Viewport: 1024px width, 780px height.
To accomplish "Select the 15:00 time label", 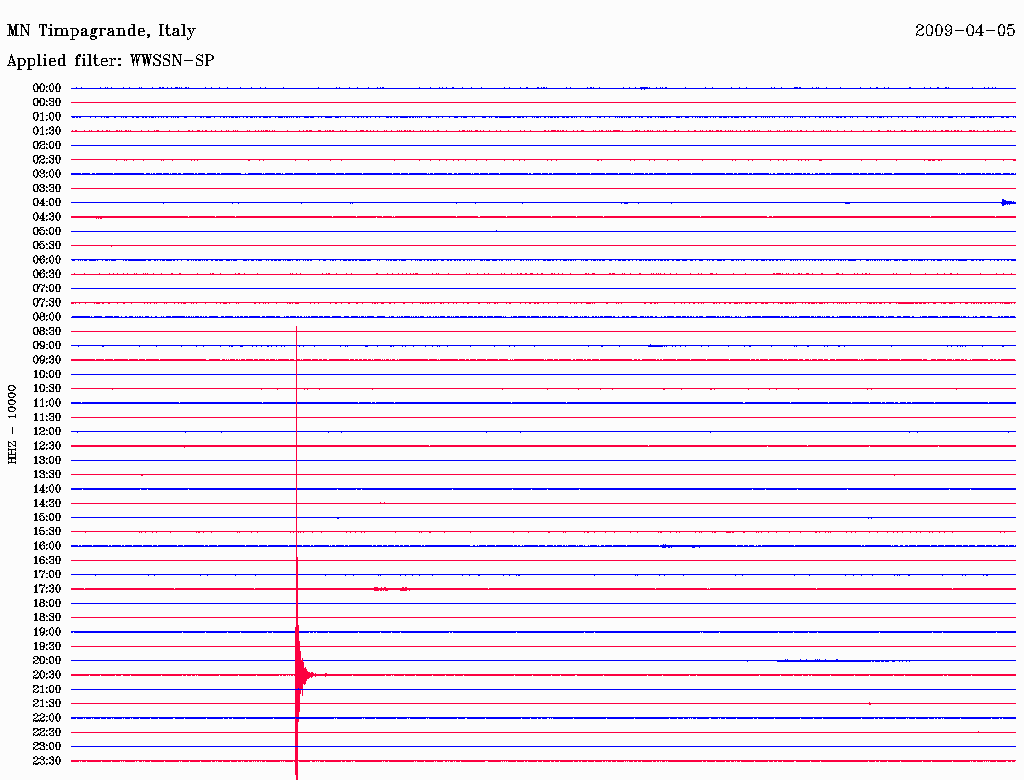I will (47, 517).
